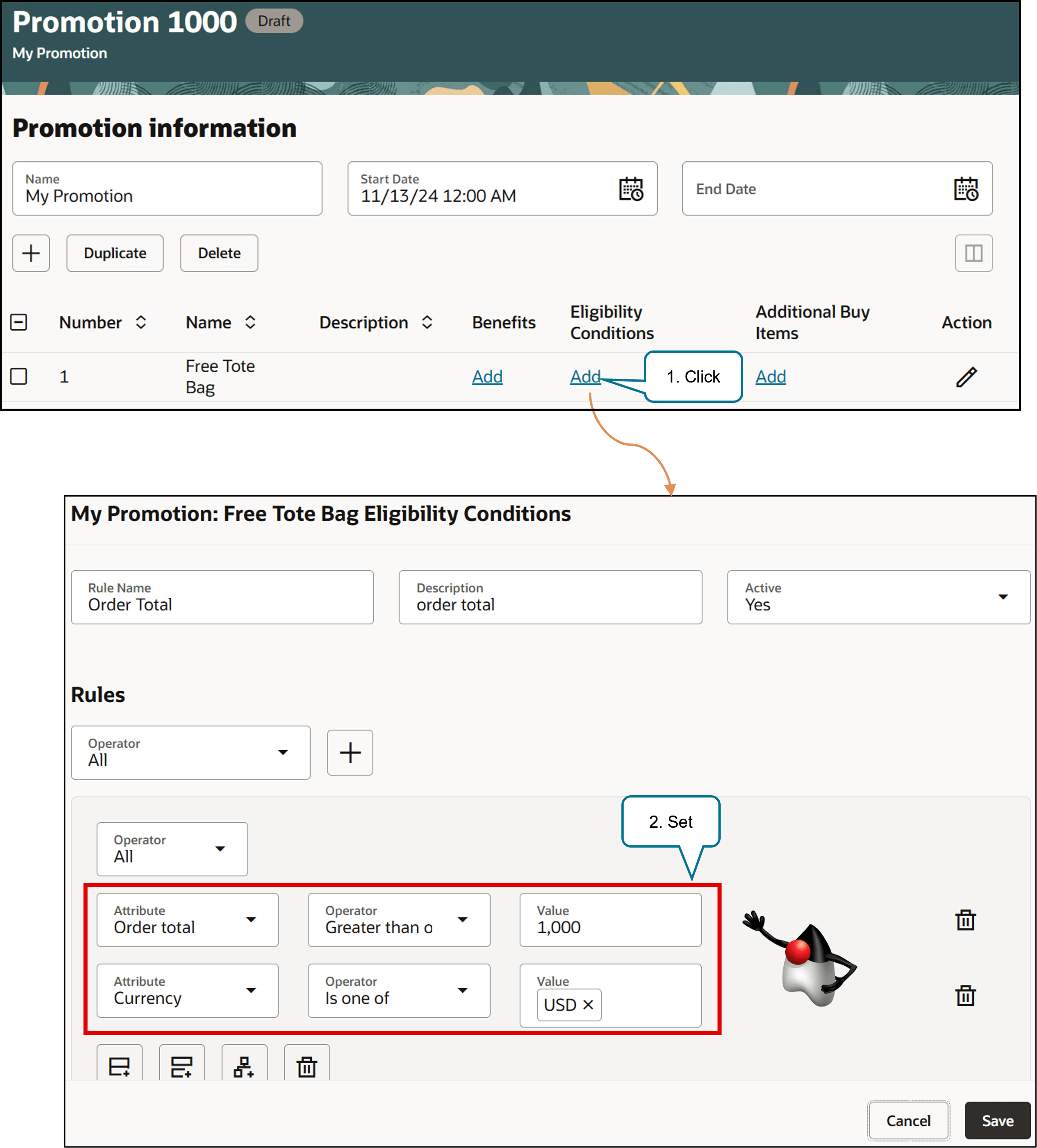
Task: Check the Free Tote Bag row checkbox
Action: (19, 376)
